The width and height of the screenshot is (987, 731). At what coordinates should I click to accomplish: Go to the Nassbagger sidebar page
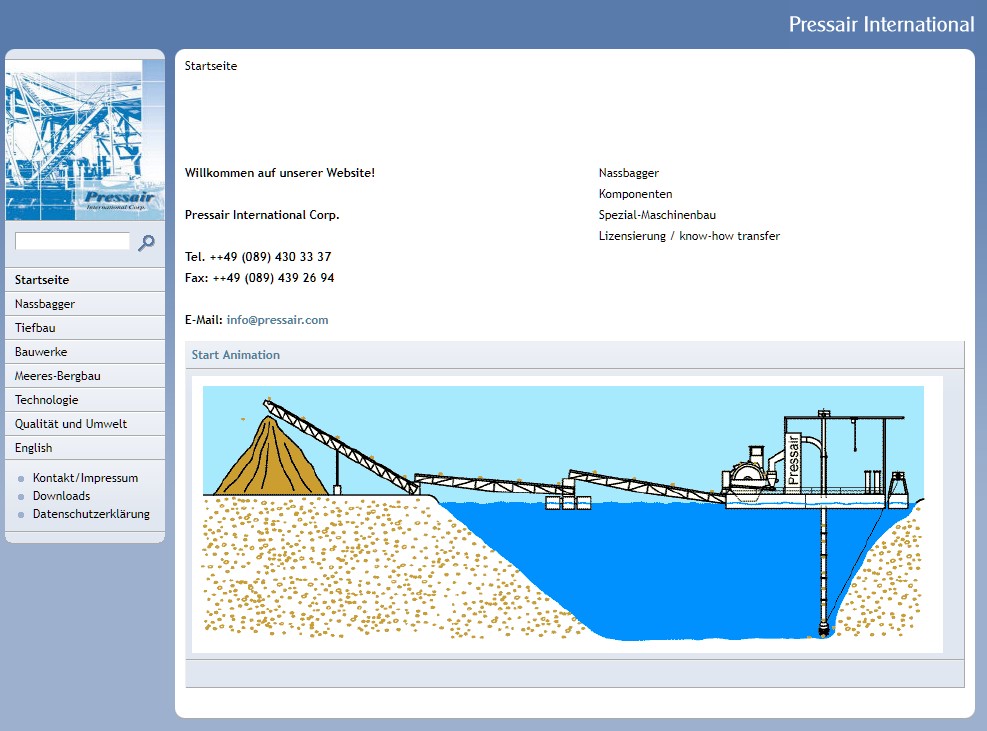point(45,304)
